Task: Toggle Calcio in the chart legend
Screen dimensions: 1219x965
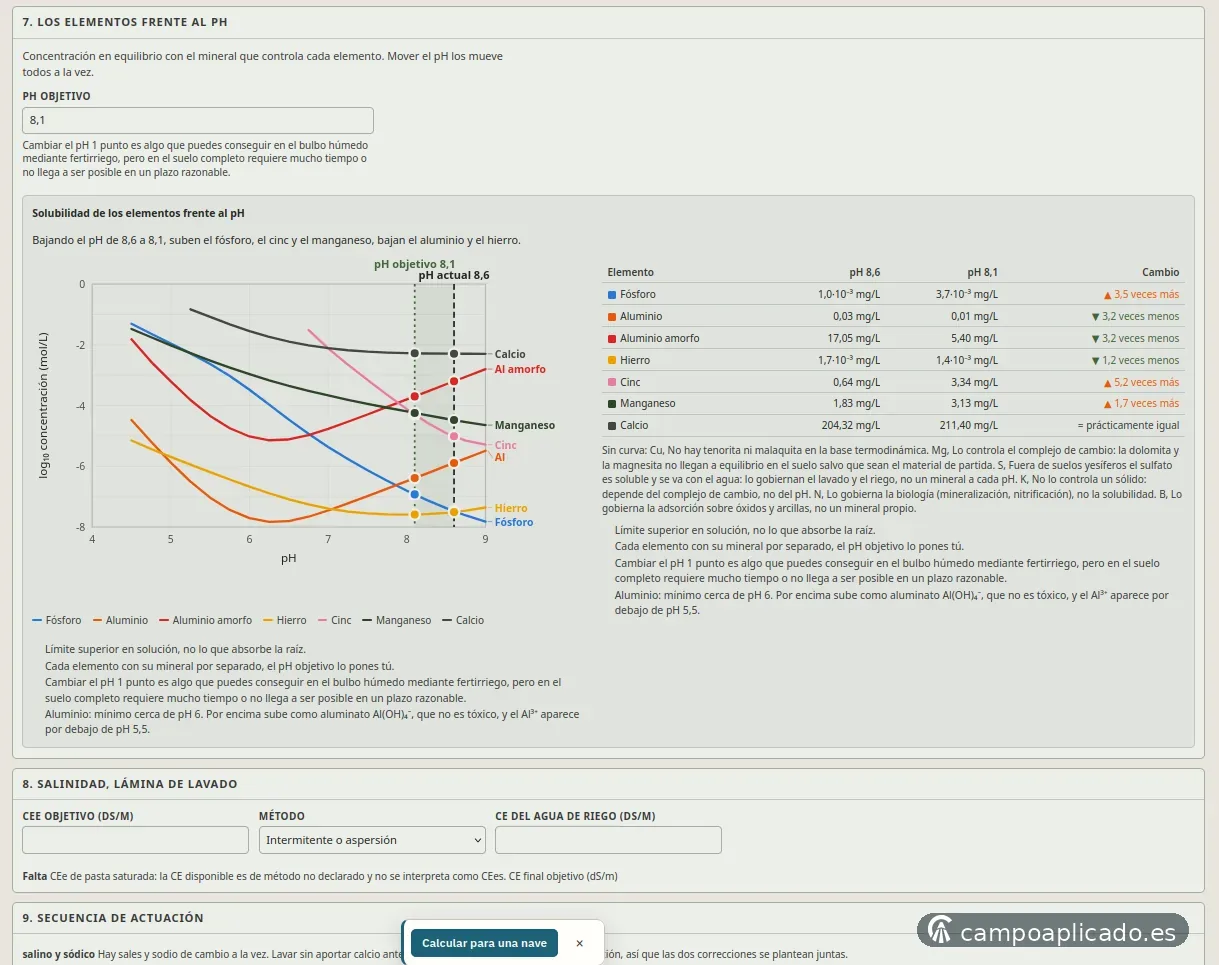Action: point(463,620)
